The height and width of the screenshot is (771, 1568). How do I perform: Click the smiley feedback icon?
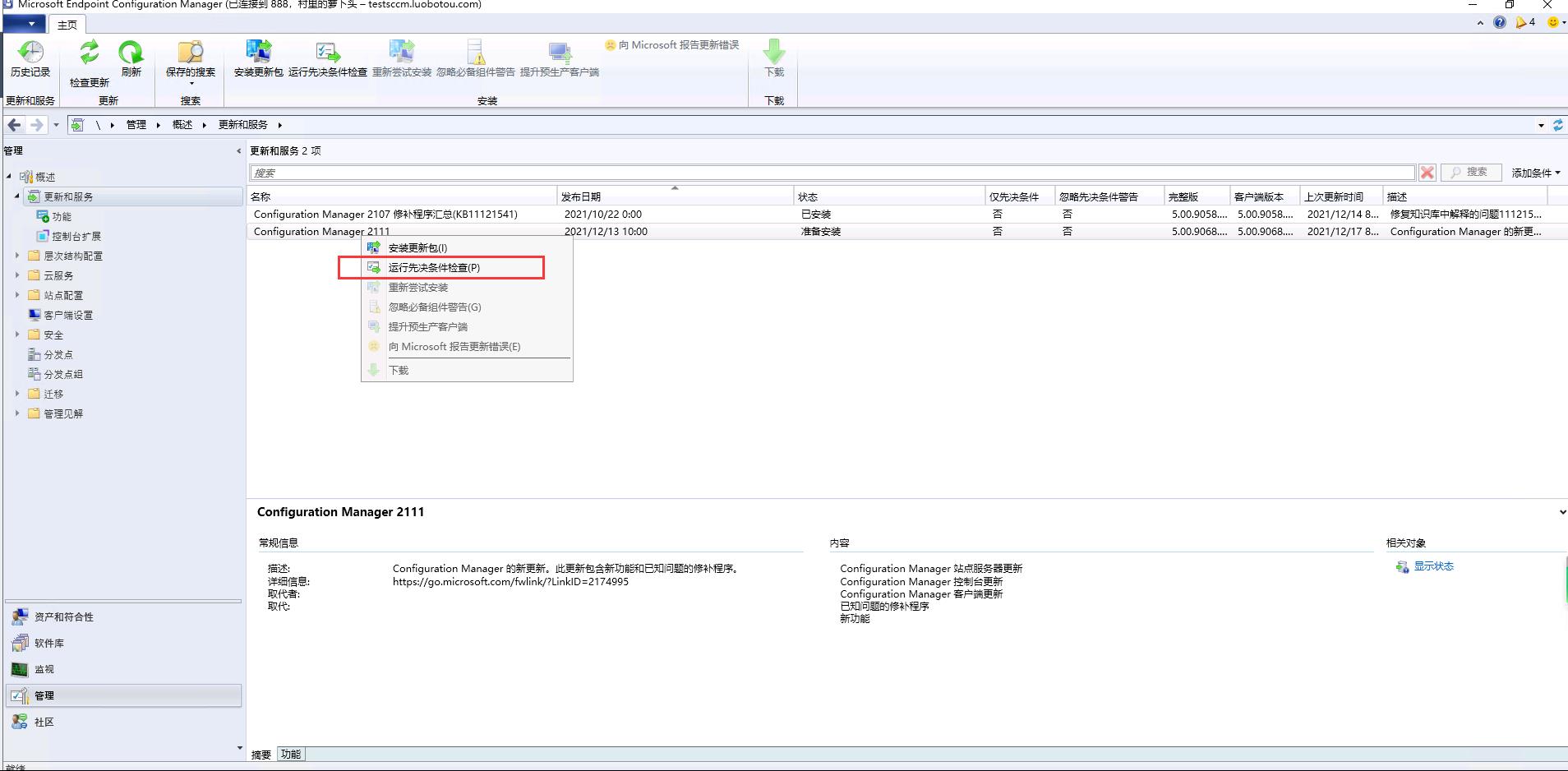1552,23
